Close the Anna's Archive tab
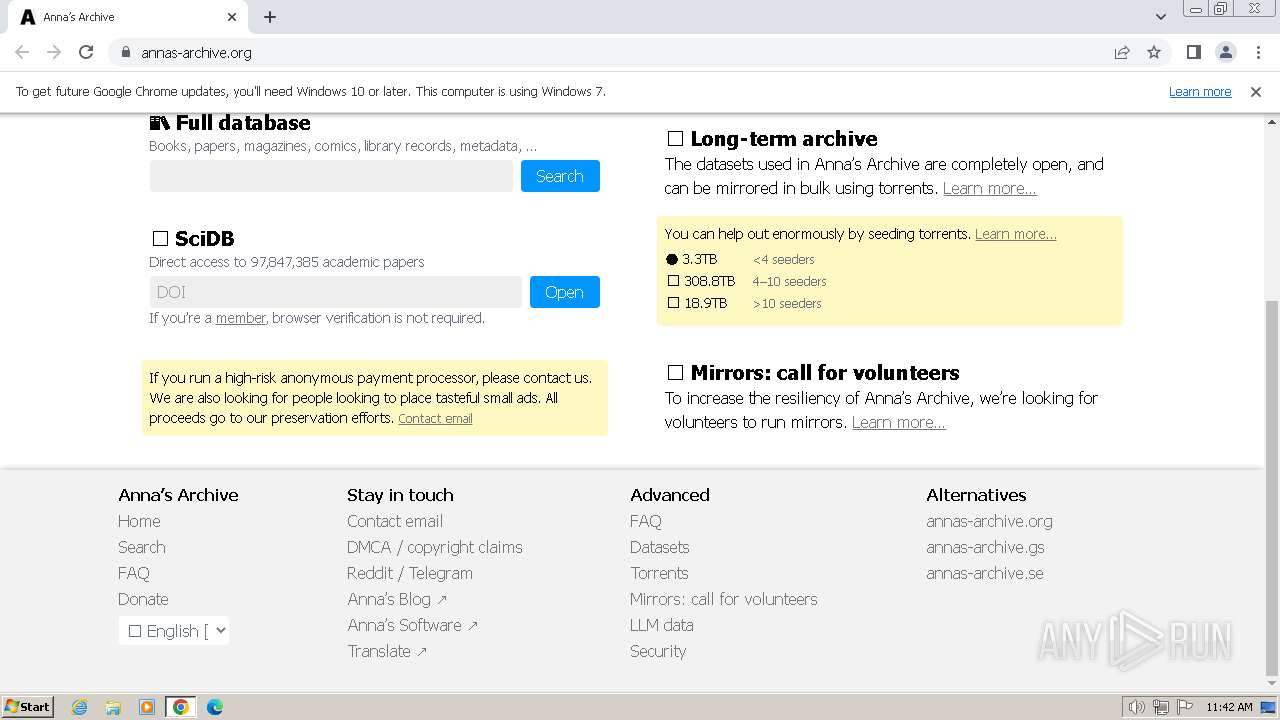The height and width of the screenshot is (720, 1280). (232, 17)
